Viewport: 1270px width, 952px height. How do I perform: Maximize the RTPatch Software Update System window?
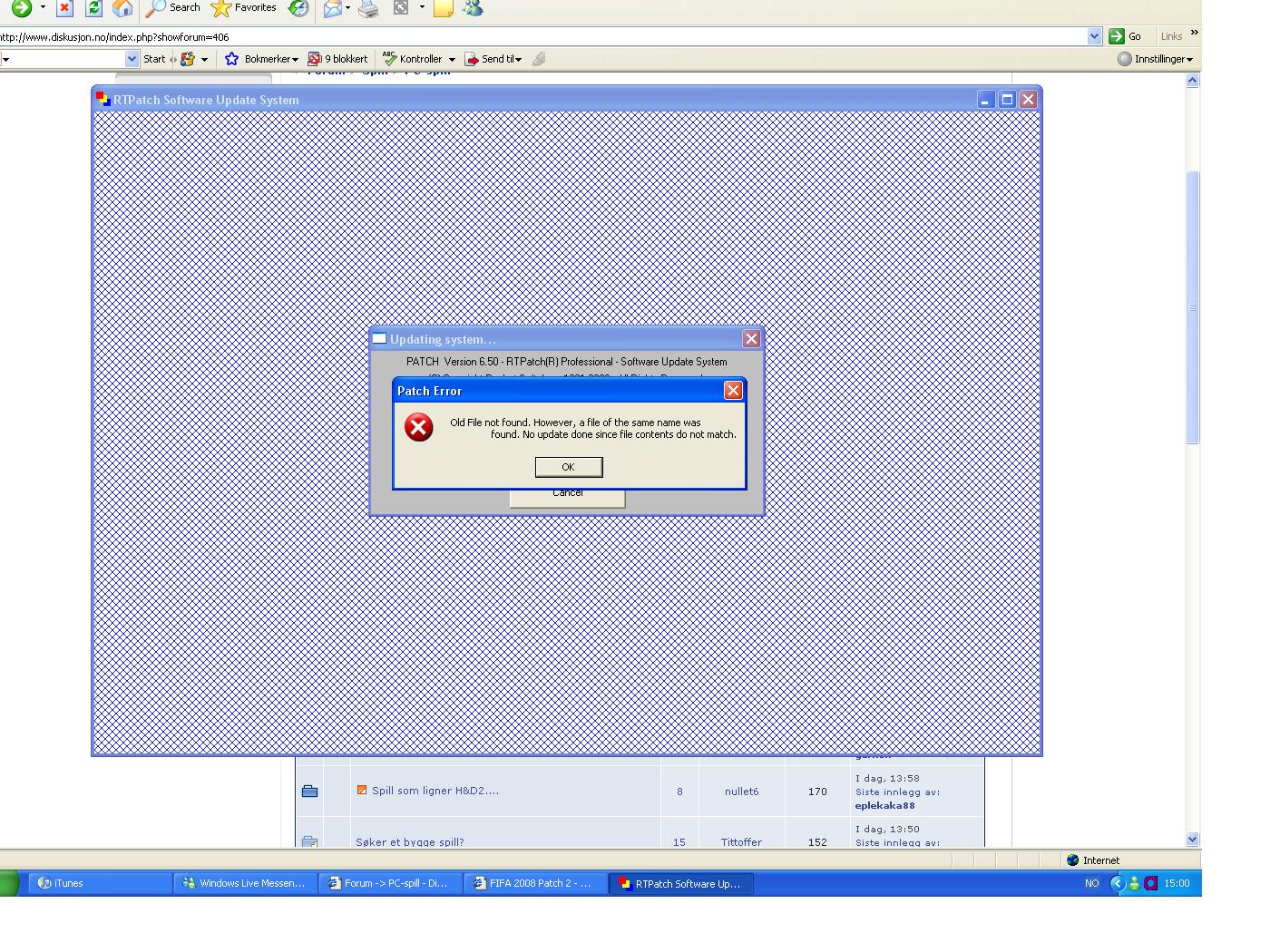click(x=1007, y=100)
